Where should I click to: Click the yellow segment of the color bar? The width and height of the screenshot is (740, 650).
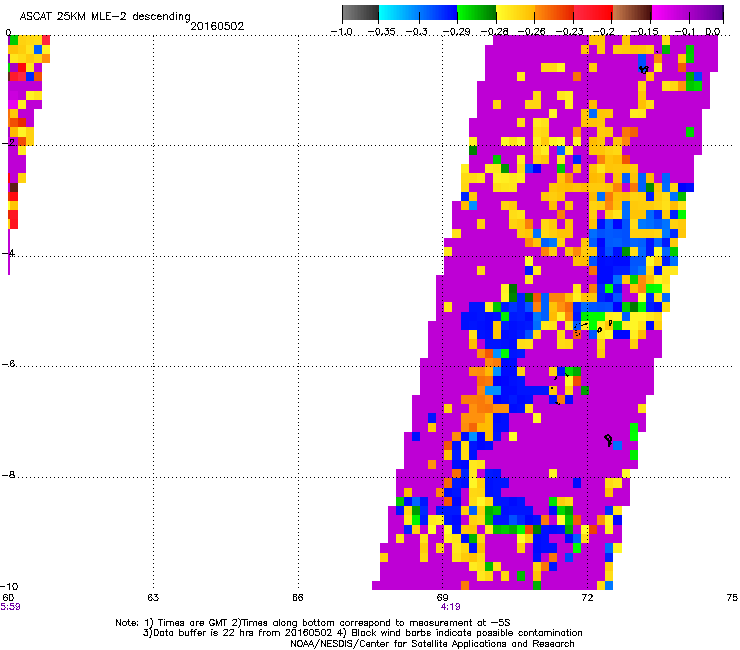[x=515, y=13]
